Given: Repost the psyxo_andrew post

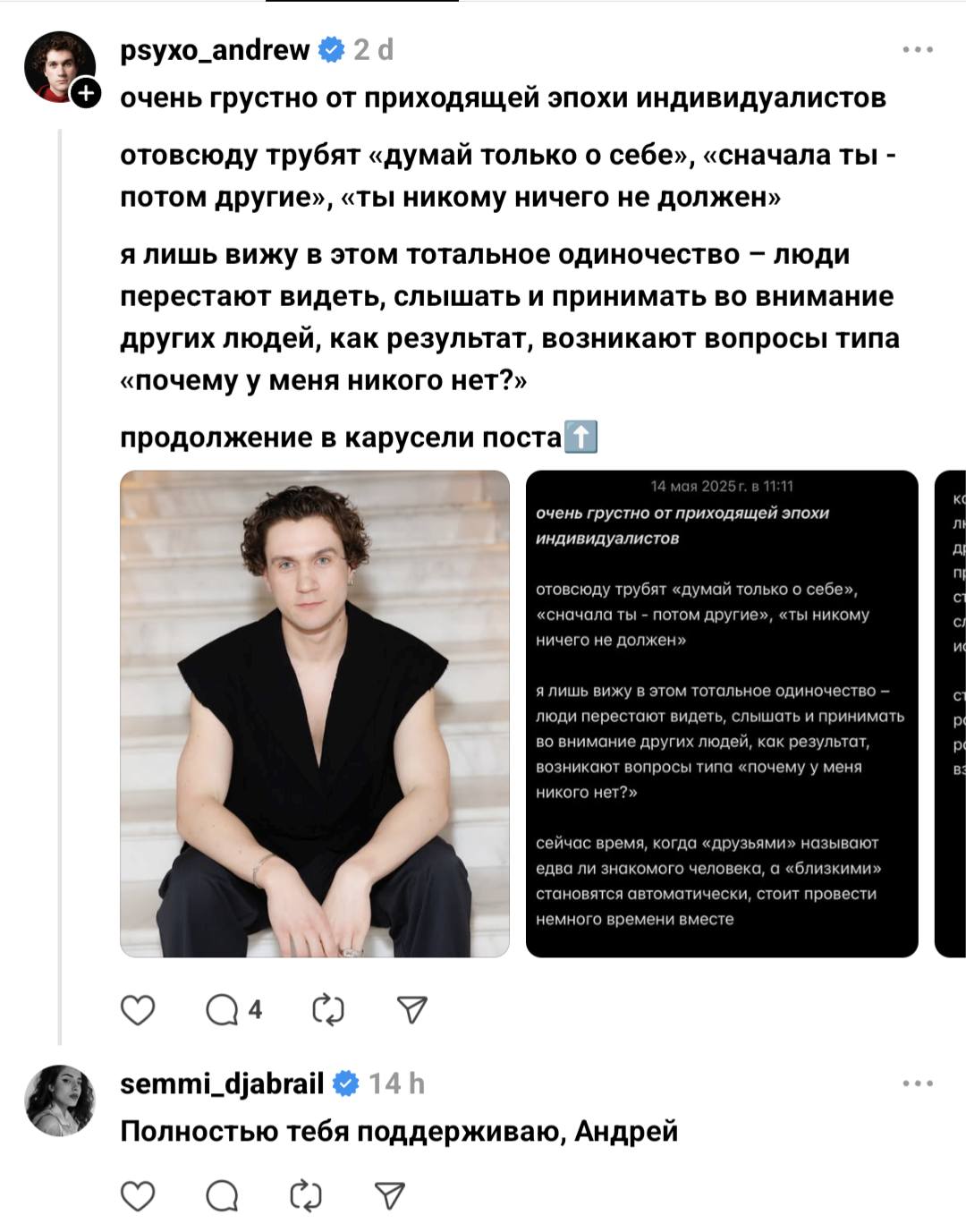Looking at the screenshot, I should (x=327, y=1010).
